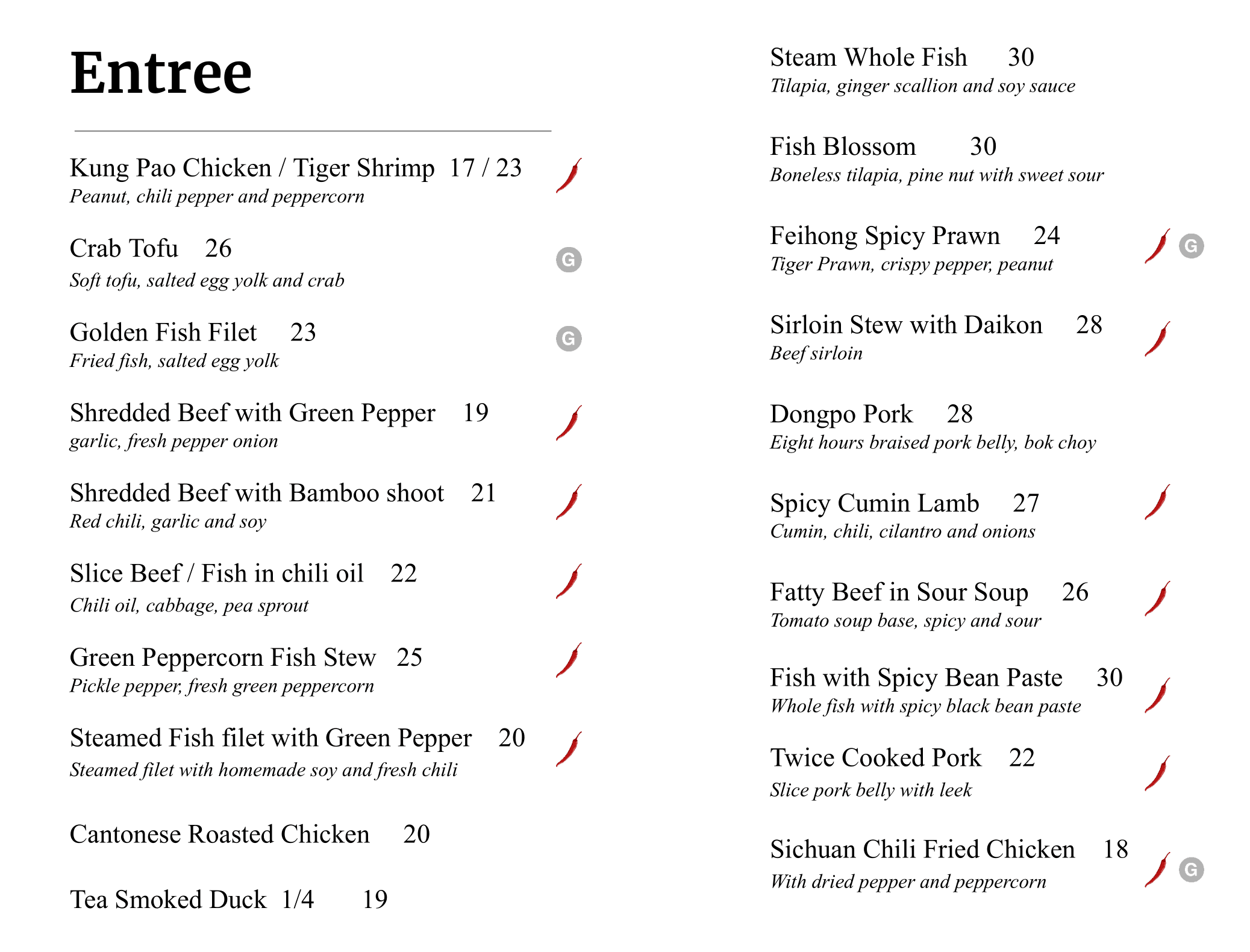
Task: Click the G icon beside Feihong Spicy Prawn
Action: 1191,246
